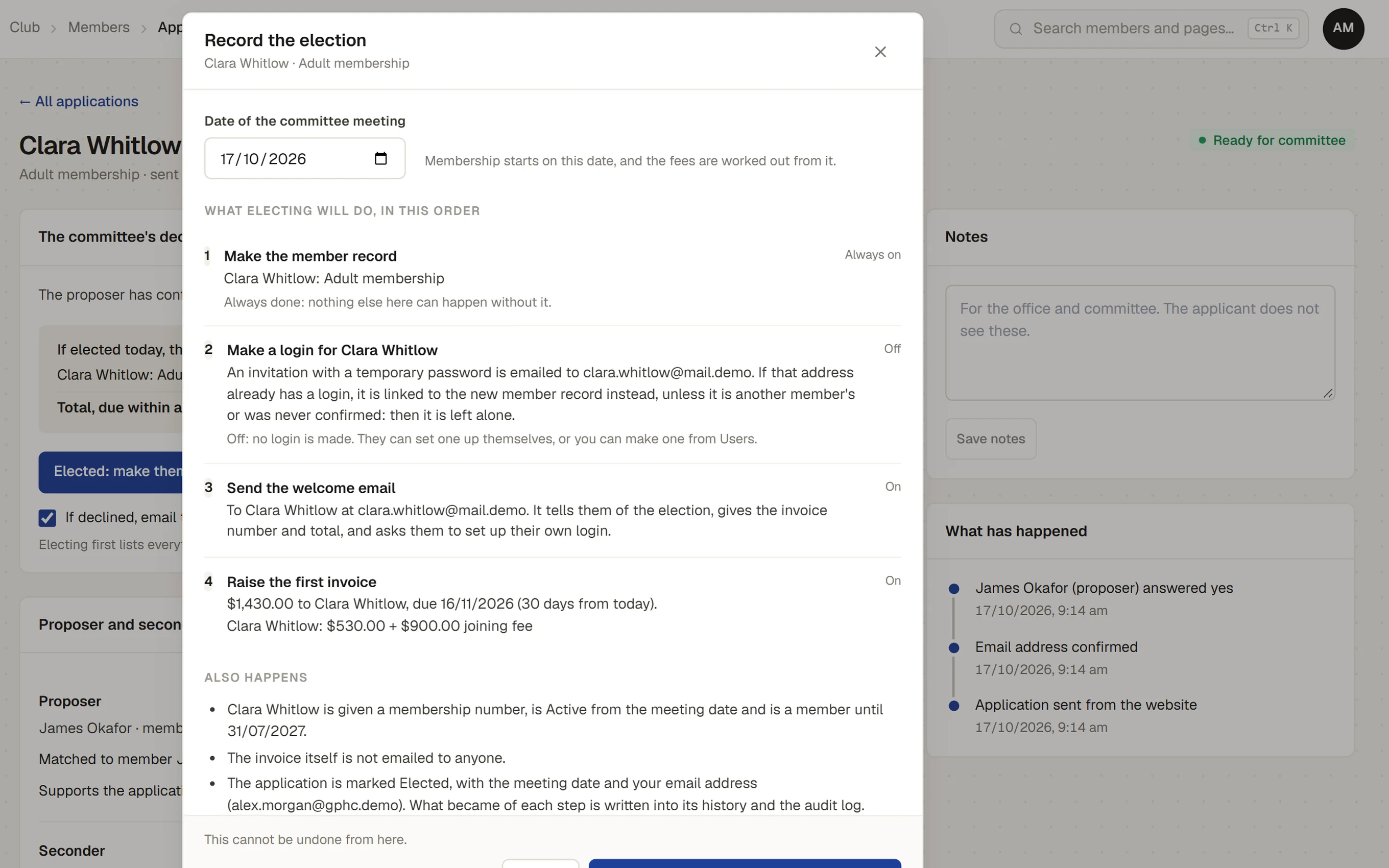1389x868 pixels.
Task: Click the committee meeting date field showing 17/10/2026
Action: click(305, 158)
